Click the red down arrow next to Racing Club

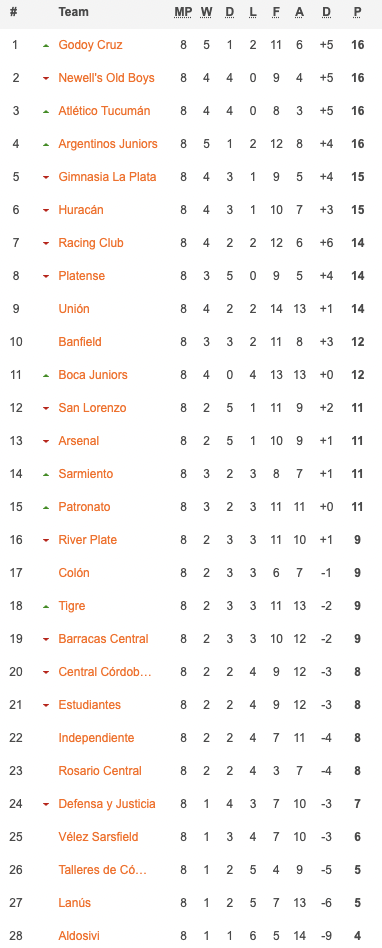pos(46,244)
